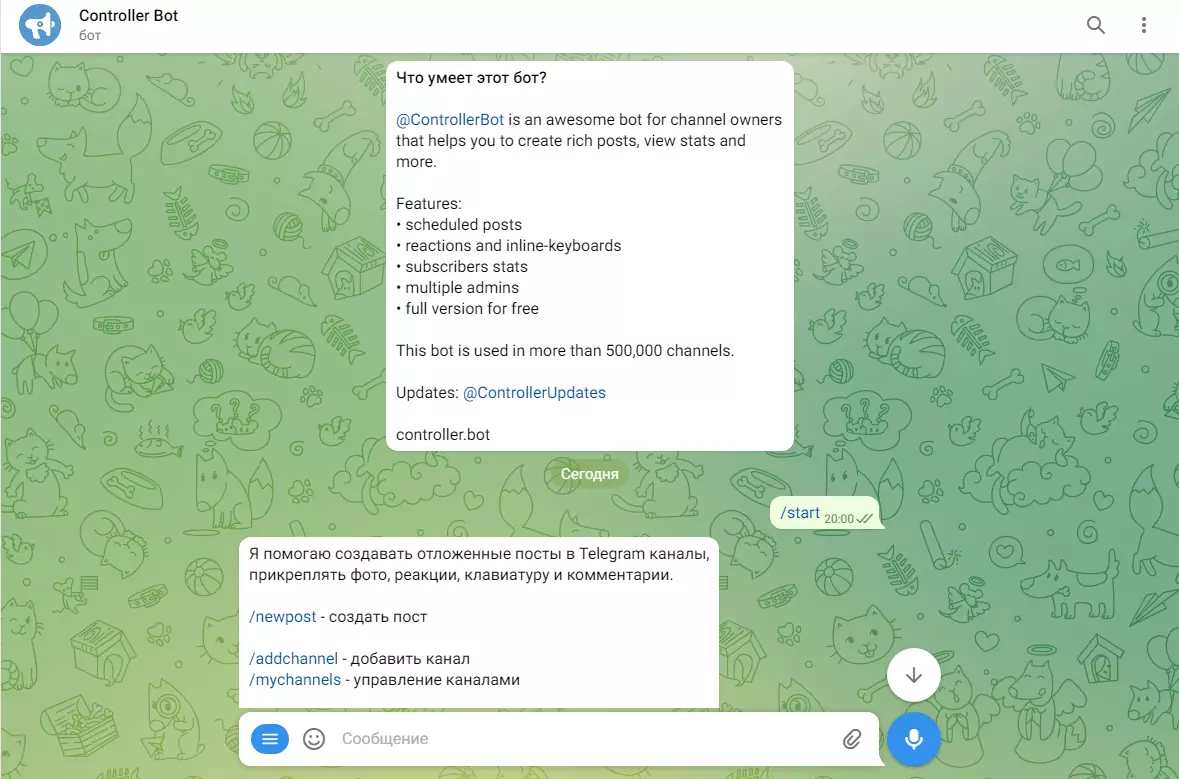The image size is (1179, 779).
Task: Attach a file with the paperclip icon
Action: [x=852, y=739]
